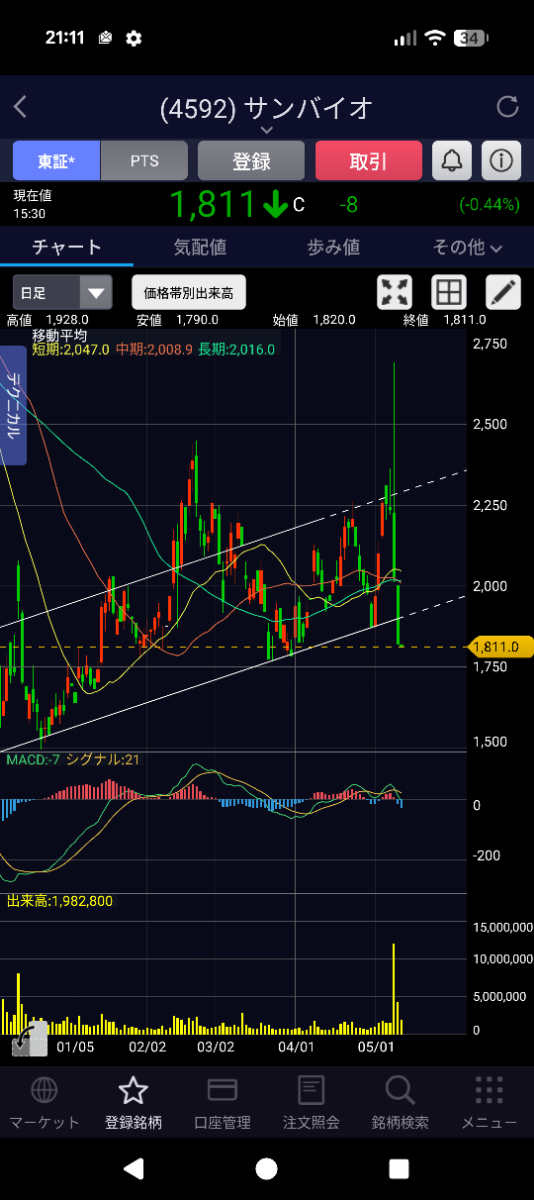Switch to 気配値 tab
This screenshot has width=534, height=1200.
pyautogui.click(x=200, y=246)
